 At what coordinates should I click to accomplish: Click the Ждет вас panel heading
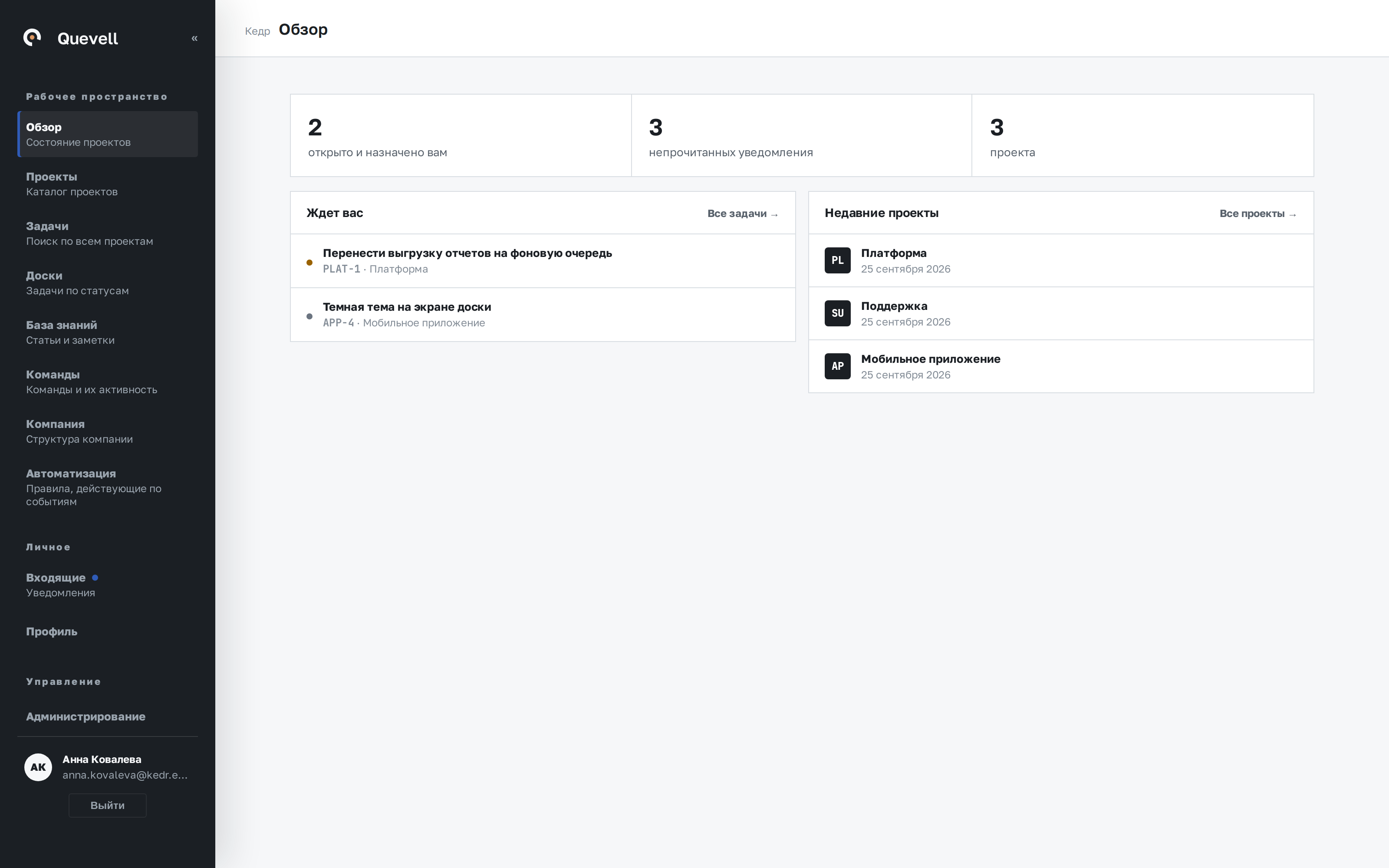(335, 213)
